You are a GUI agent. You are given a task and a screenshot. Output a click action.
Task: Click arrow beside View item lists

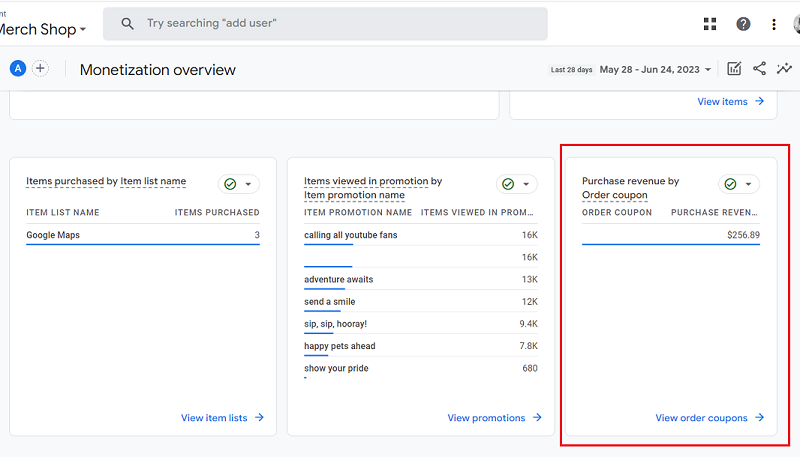pyautogui.click(x=260, y=417)
